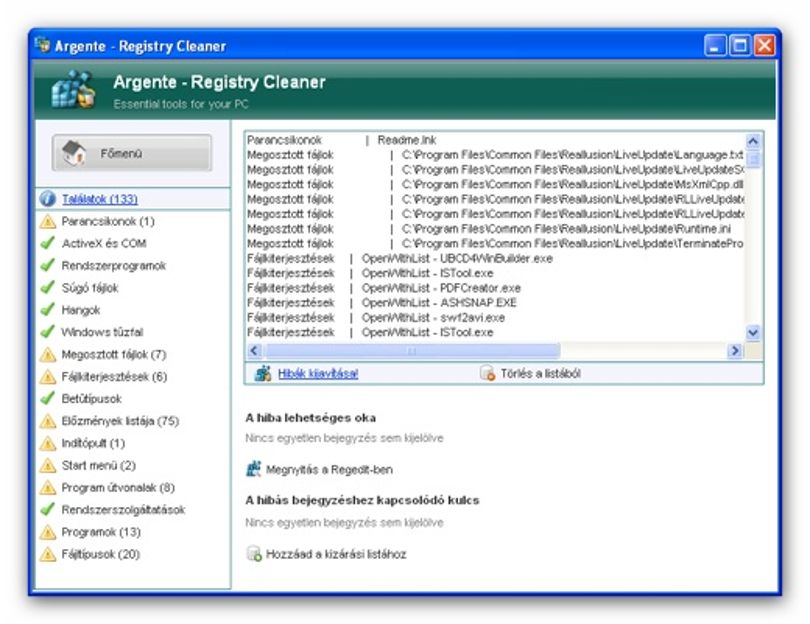Select the Előzmények listája (75) category
Screen dimensions: 810x624
(x=120, y=421)
